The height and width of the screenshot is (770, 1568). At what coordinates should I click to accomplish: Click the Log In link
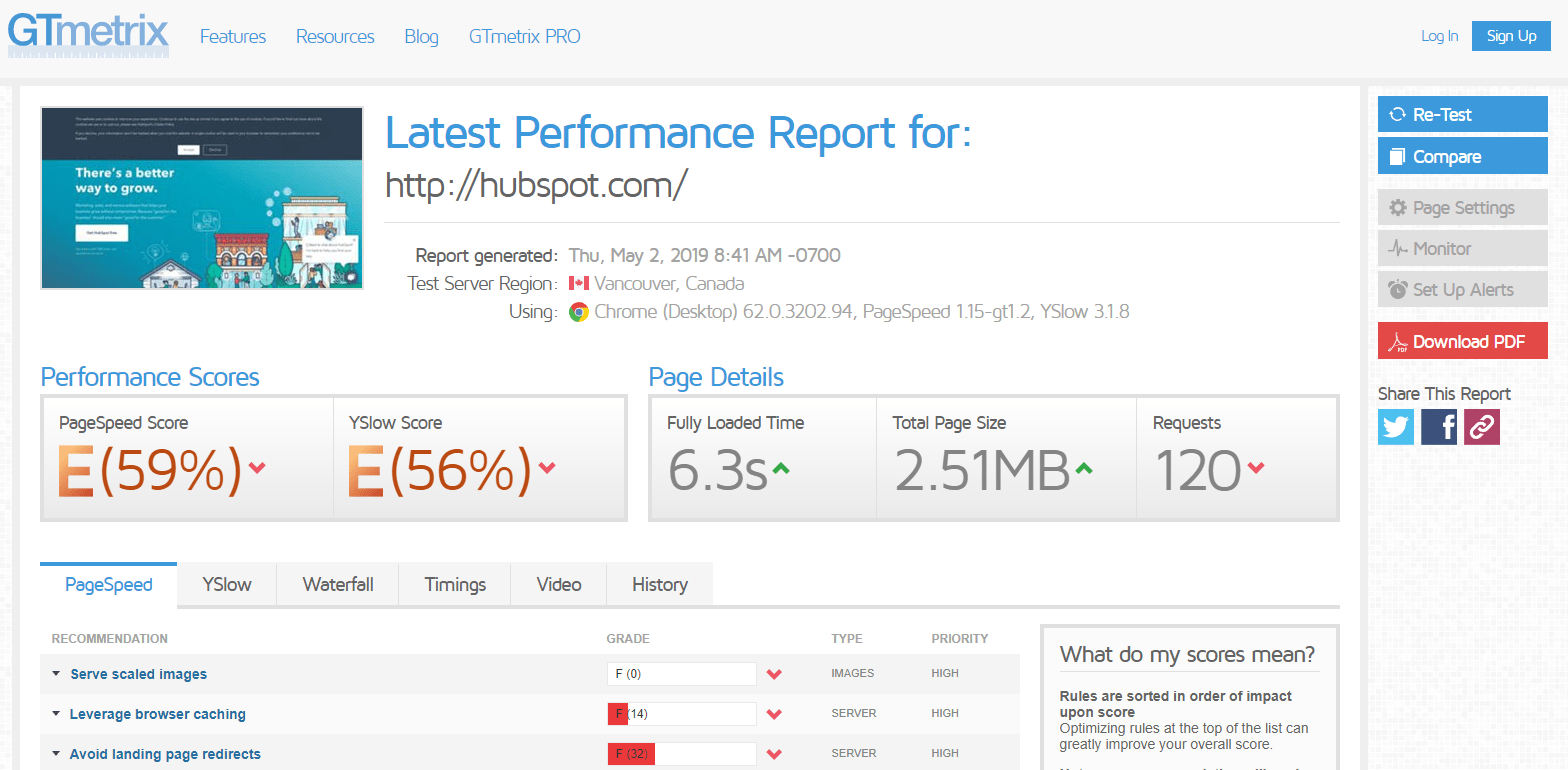(x=1439, y=36)
